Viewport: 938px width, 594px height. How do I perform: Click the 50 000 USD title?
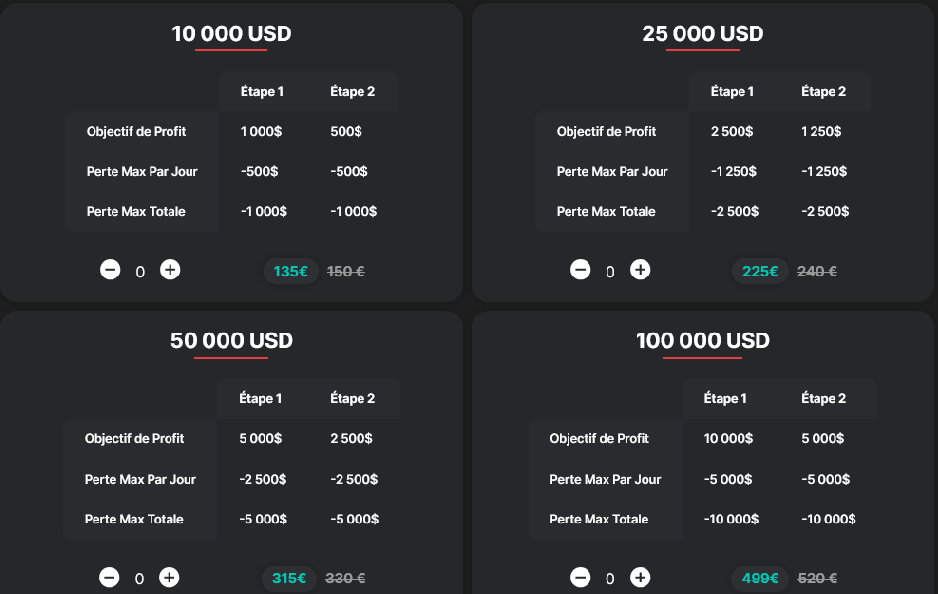click(x=231, y=340)
